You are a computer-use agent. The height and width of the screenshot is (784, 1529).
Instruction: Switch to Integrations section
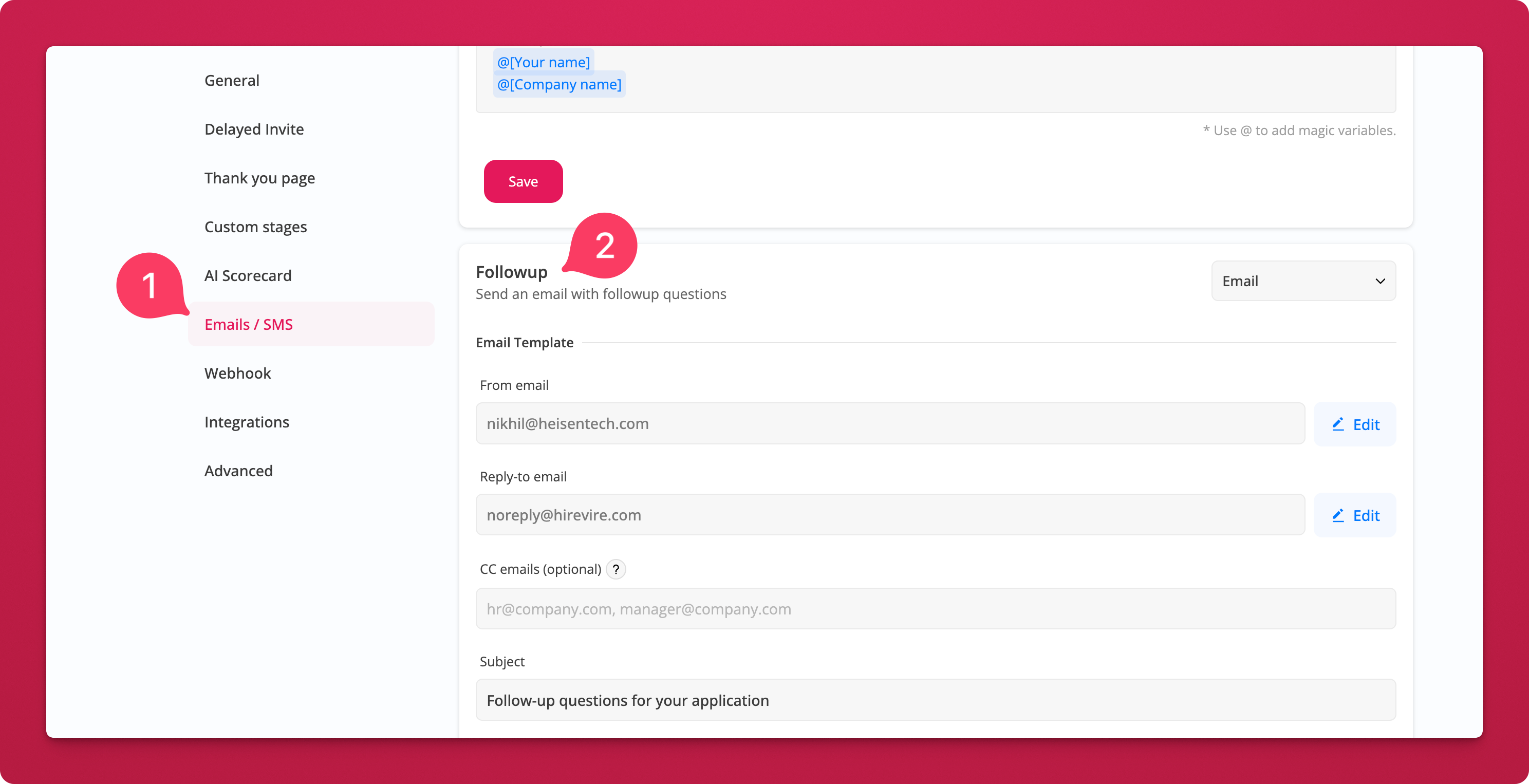(x=246, y=422)
